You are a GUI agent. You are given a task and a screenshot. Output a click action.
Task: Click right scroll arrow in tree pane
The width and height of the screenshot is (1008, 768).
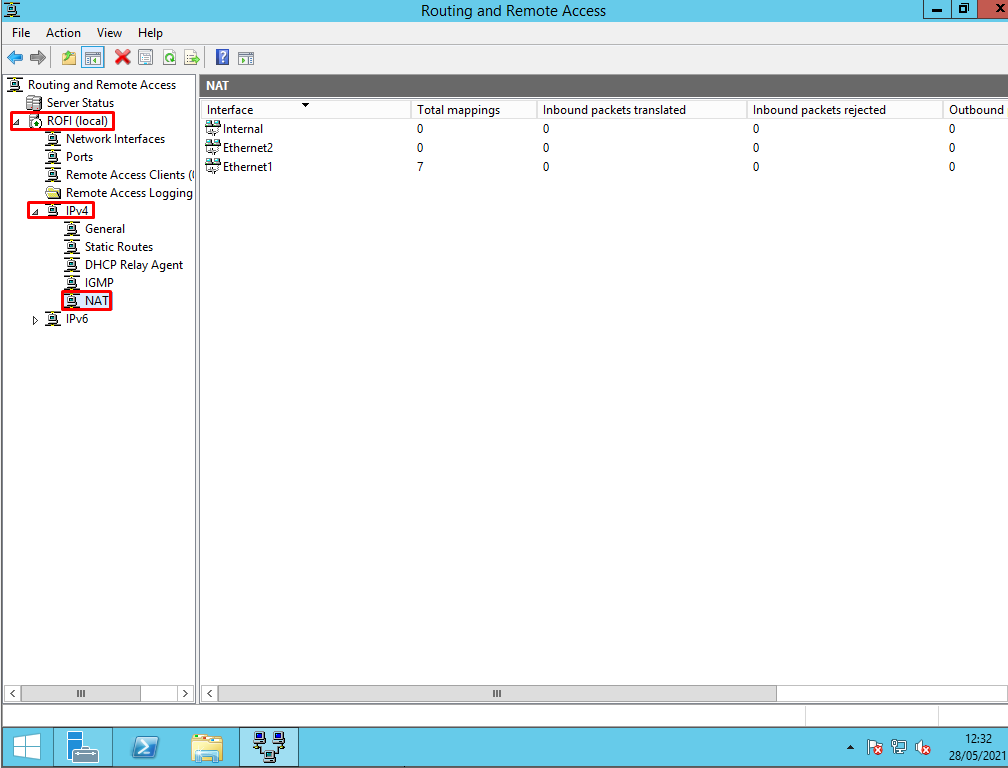tap(185, 693)
